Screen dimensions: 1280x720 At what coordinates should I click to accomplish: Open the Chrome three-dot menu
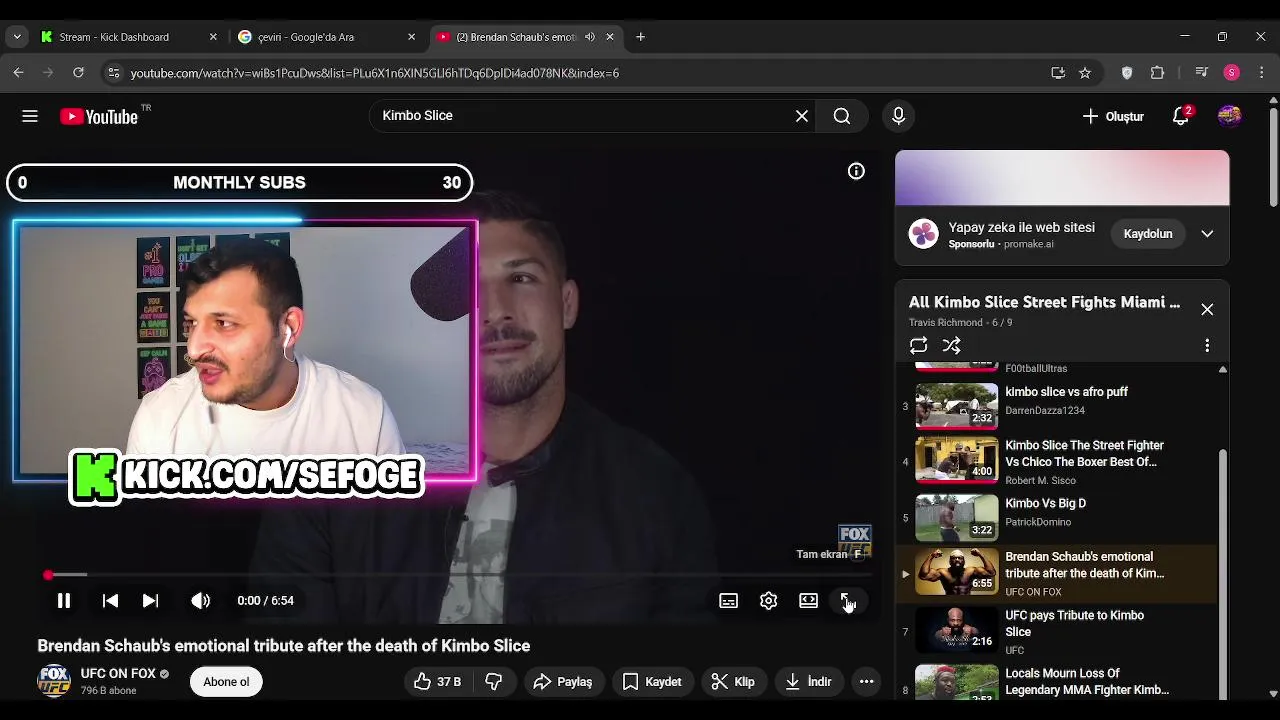pos(1262,73)
